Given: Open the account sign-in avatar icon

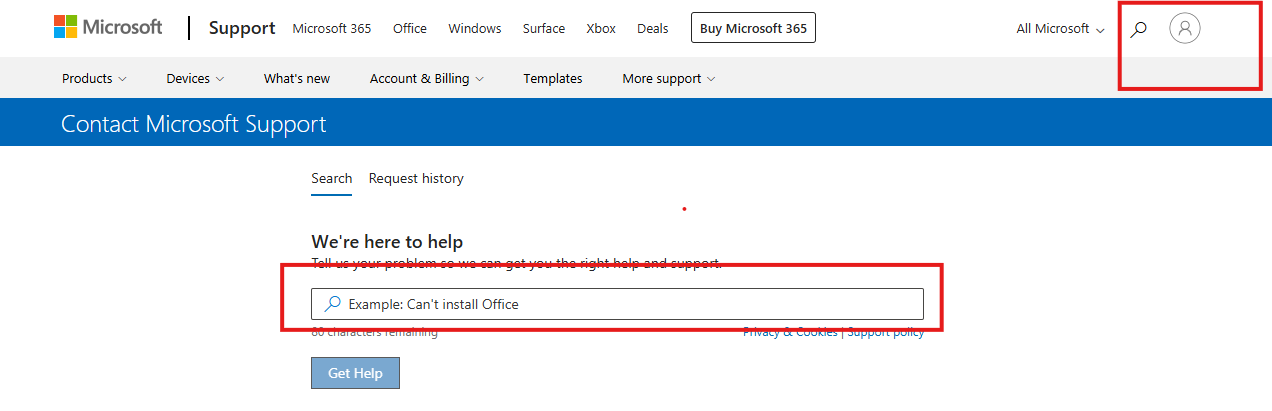Looking at the screenshot, I should (1185, 28).
